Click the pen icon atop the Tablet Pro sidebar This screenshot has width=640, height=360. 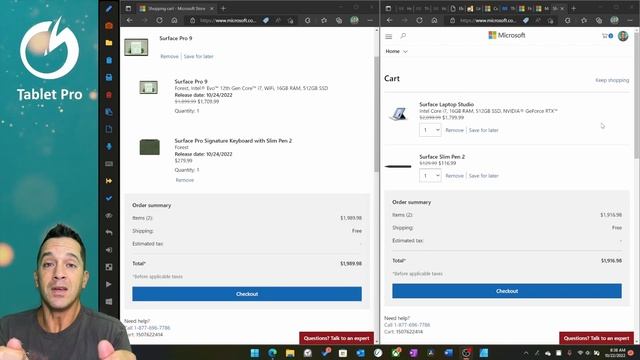click(x=109, y=9)
